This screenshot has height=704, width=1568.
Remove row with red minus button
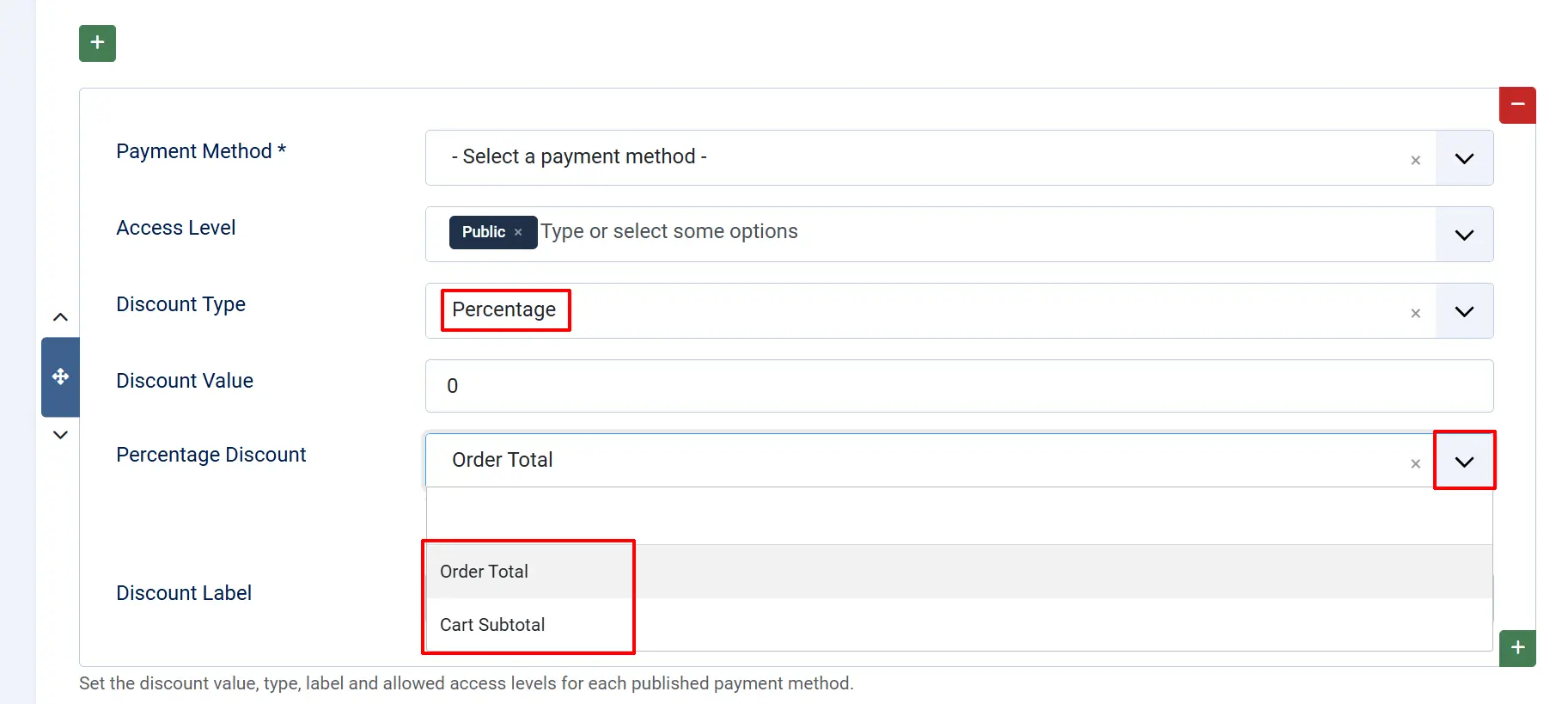click(1517, 105)
